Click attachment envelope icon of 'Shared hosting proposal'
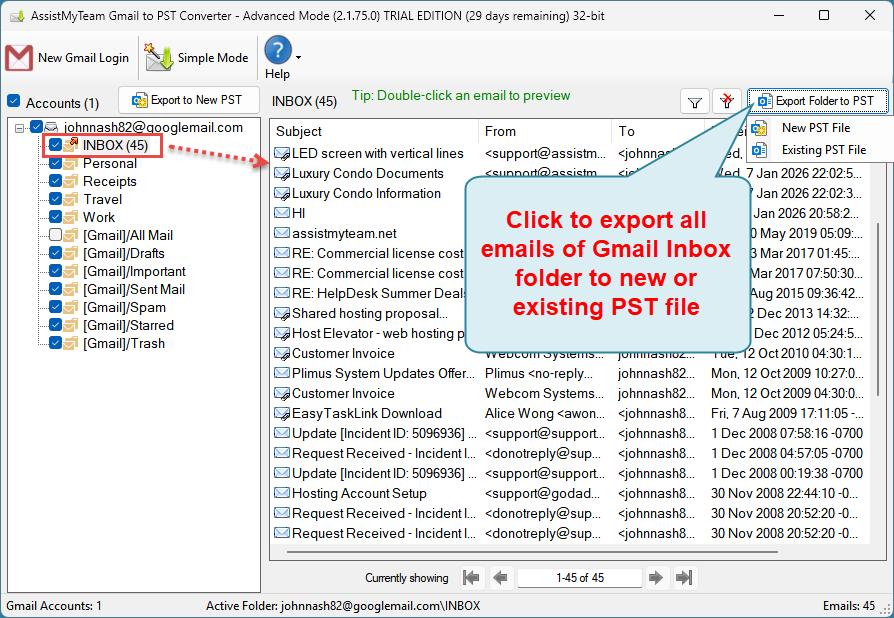Viewport: 894px width, 618px height. tap(282, 313)
